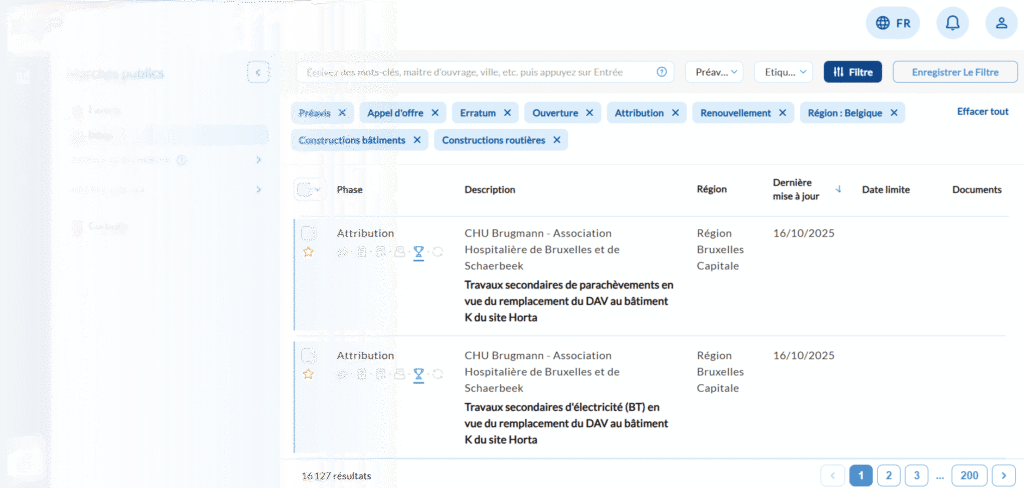Check the first tender row checkbox
This screenshot has height=488, width=1024.
tap(309, 234)
